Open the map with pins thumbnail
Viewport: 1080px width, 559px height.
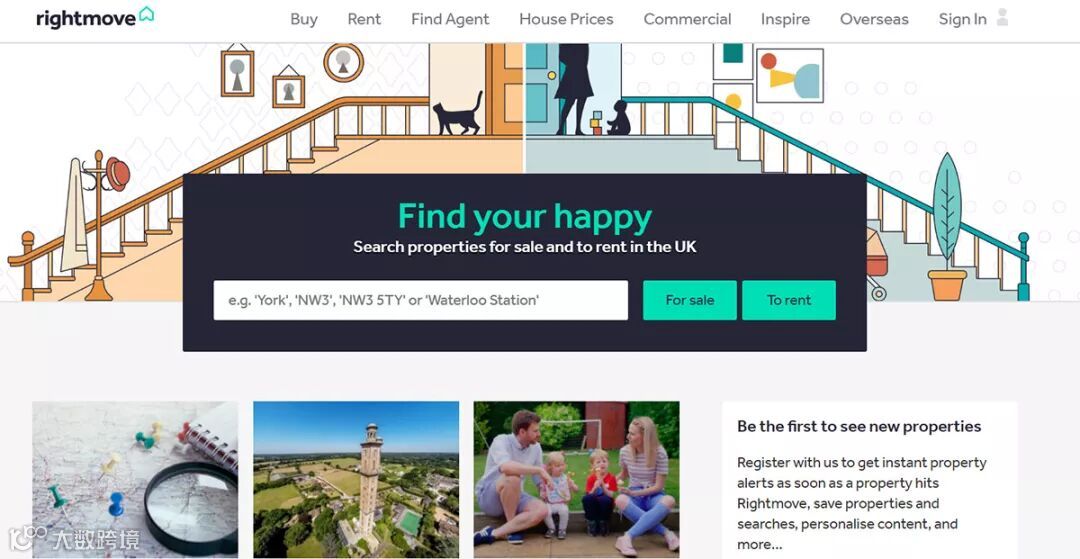click(x=135, y=480)
